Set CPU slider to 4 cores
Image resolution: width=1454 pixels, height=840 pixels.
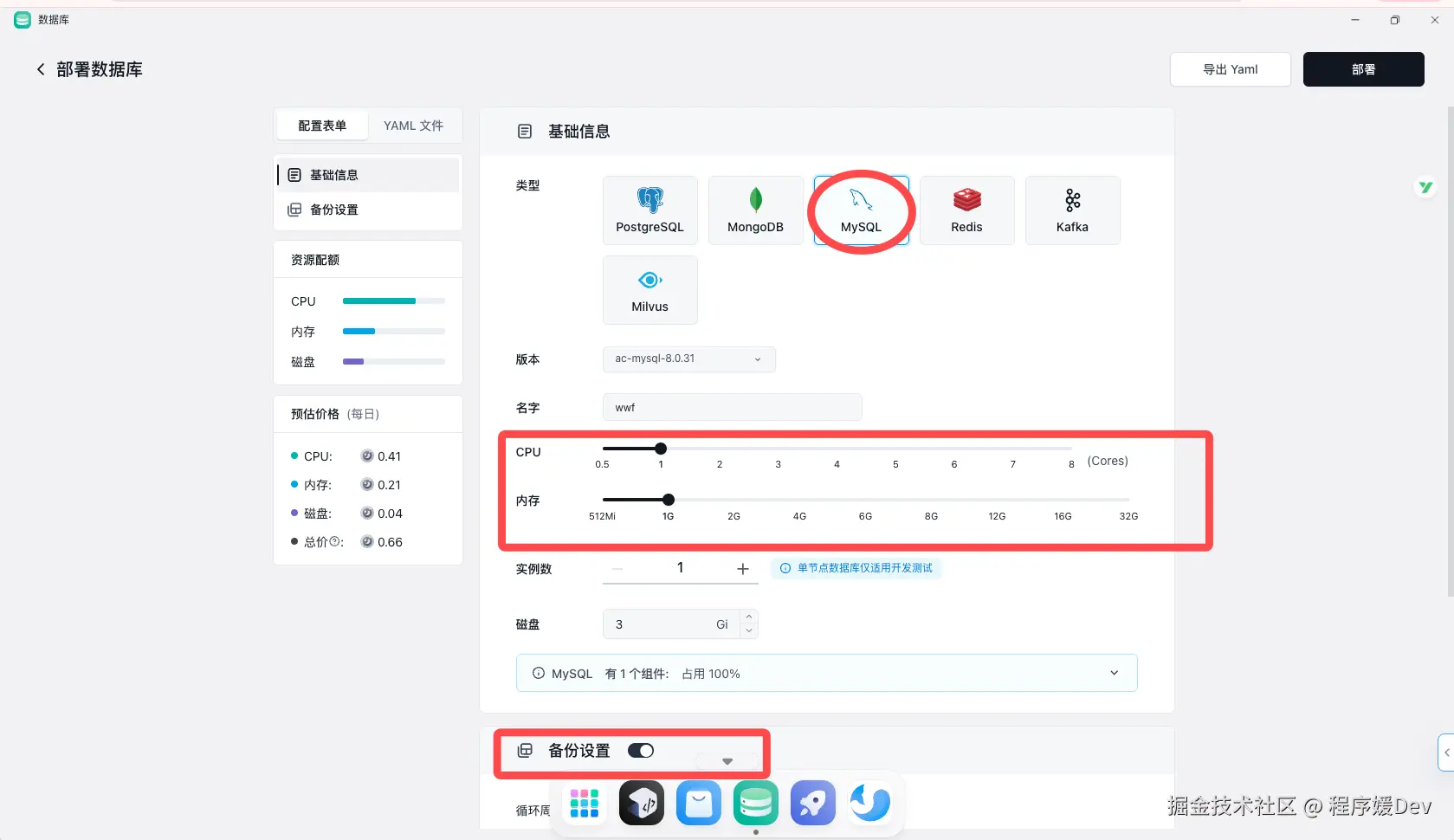pyautogui.click(x=837, y=449)
